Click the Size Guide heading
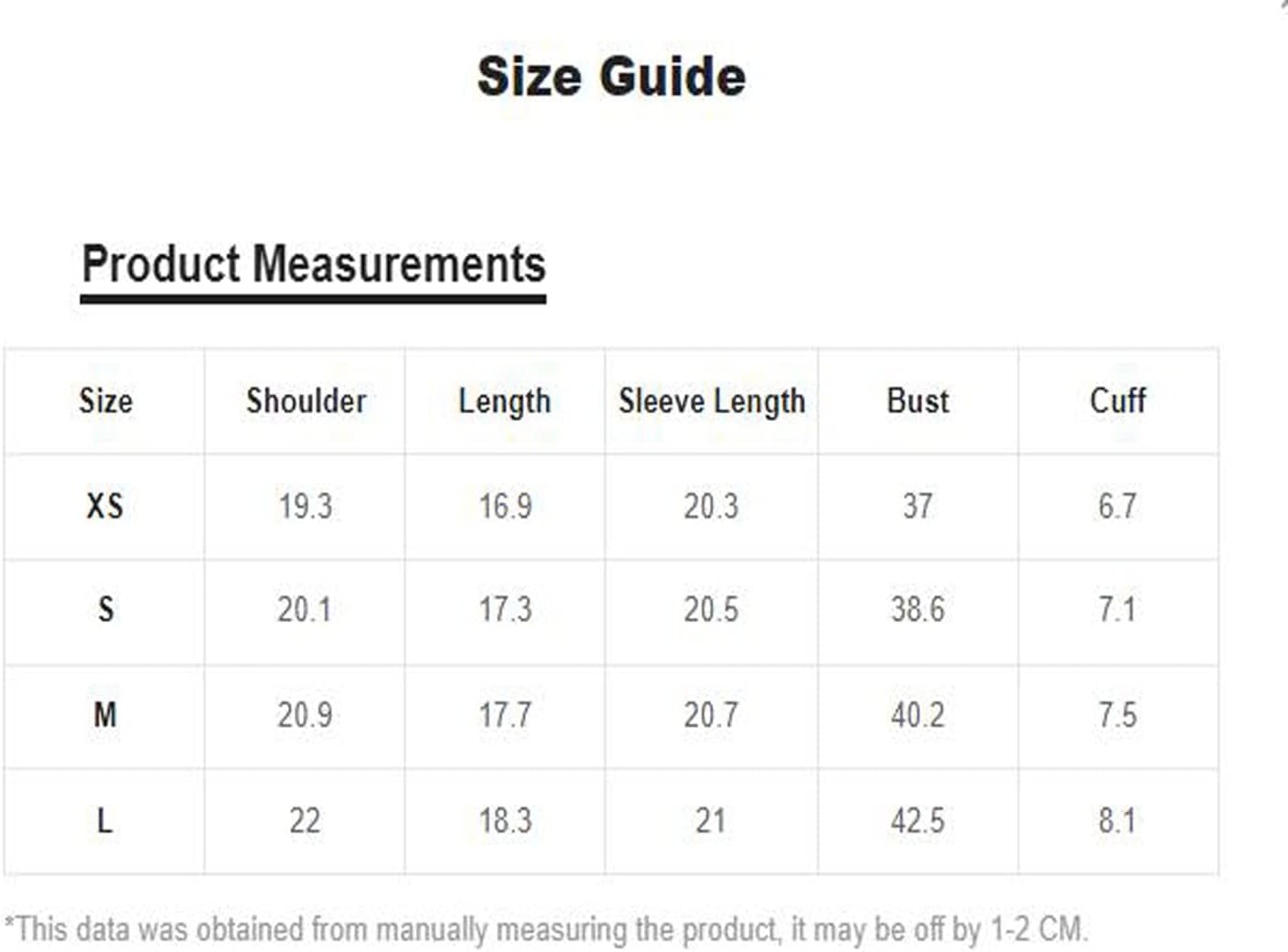This screenshot has width=1288, height=952. [x=611, y=76]
